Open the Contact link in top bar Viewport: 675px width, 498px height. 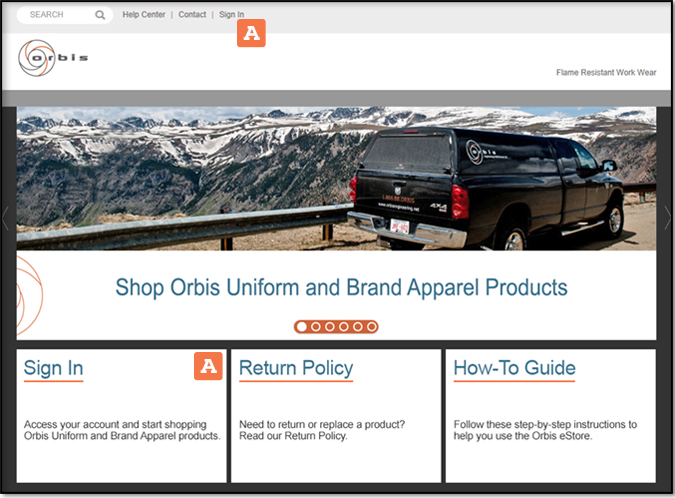point(192,15)
